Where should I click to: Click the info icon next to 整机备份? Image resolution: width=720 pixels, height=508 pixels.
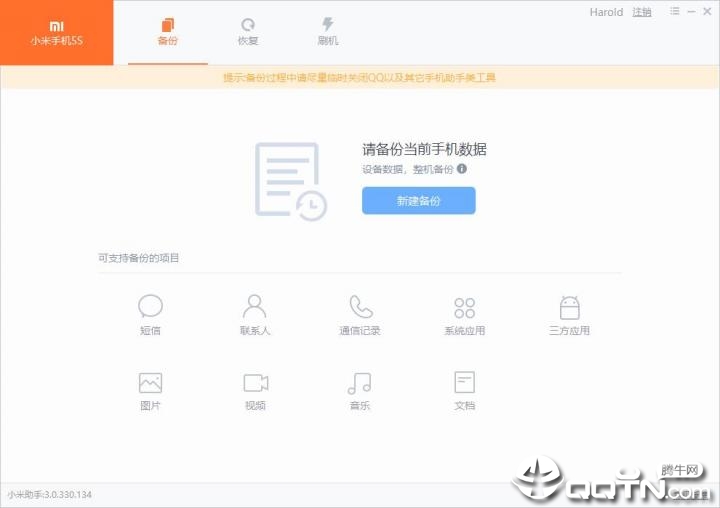click(461, 169)
